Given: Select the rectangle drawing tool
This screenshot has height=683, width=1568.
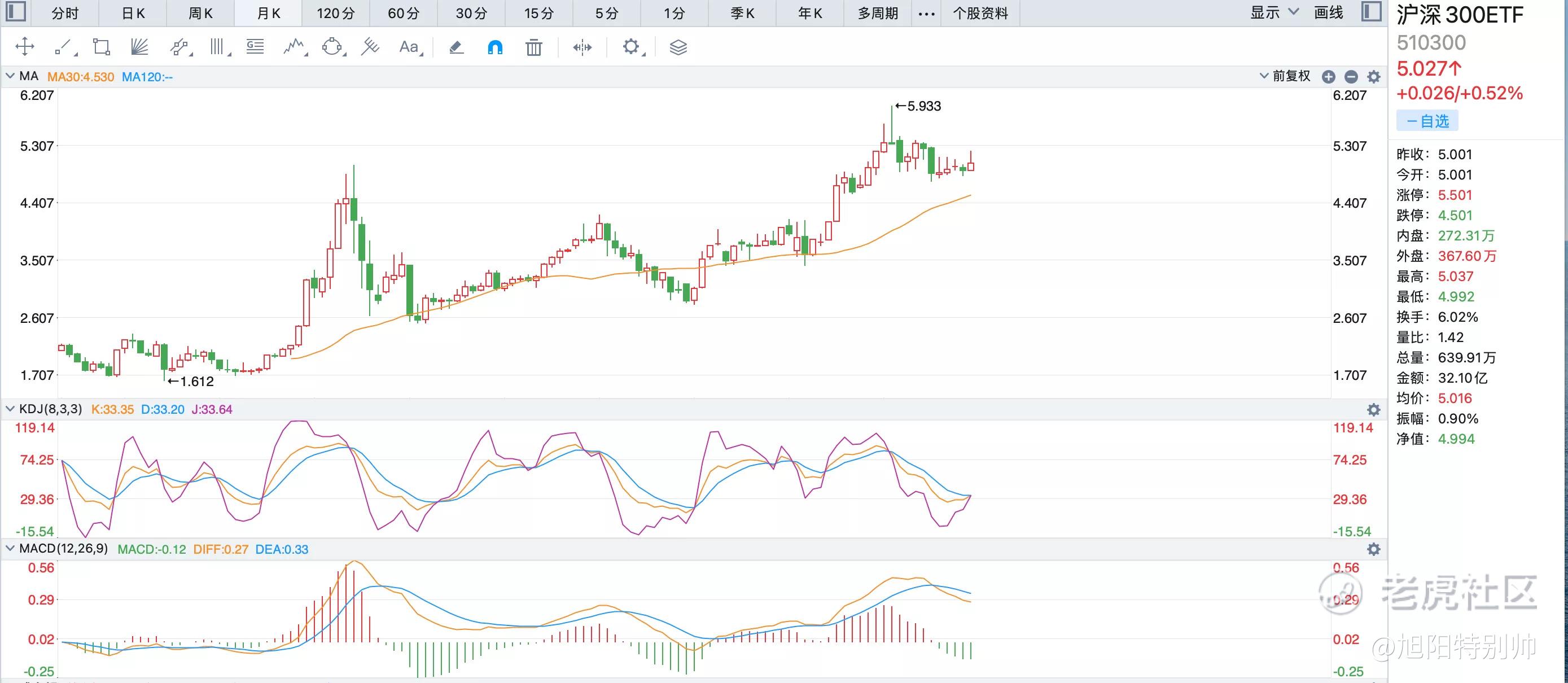Looking at the screenshot, I should click(x=101, y=47).
